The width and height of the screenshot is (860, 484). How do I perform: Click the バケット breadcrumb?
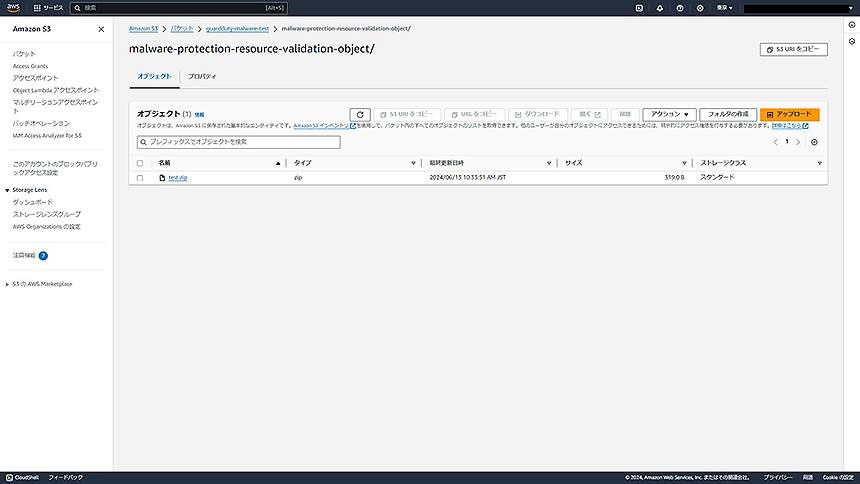(x=182, y=29)
